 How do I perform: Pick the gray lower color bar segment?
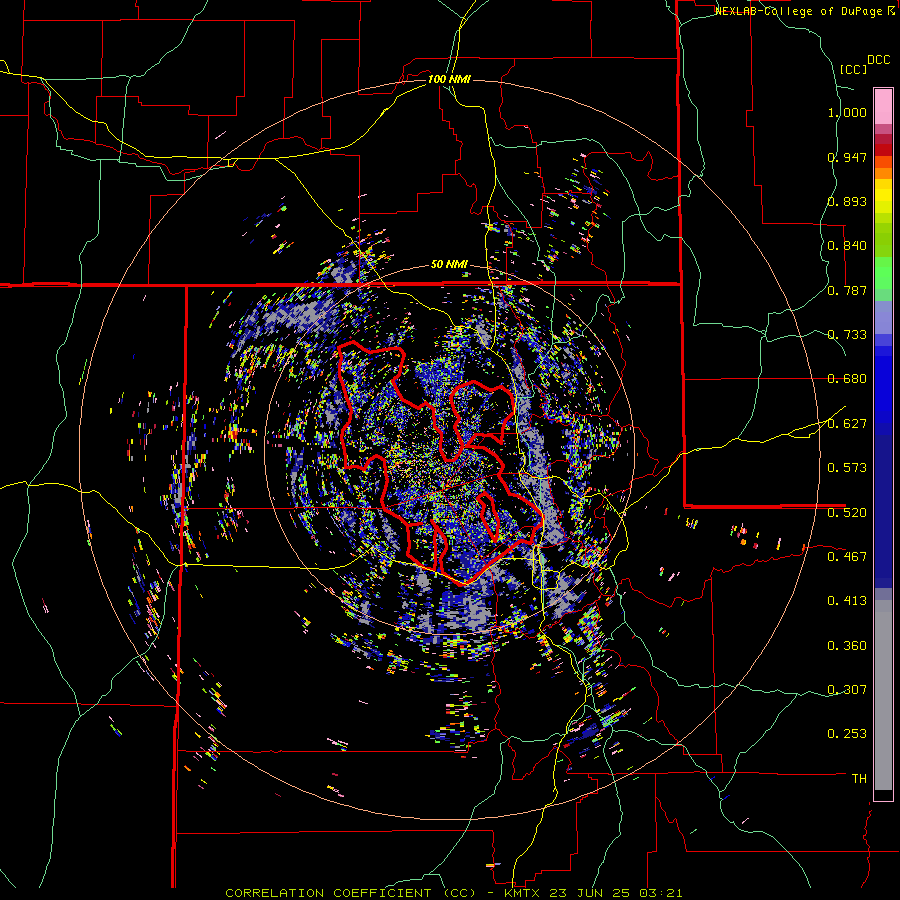[x=883, y=695]
